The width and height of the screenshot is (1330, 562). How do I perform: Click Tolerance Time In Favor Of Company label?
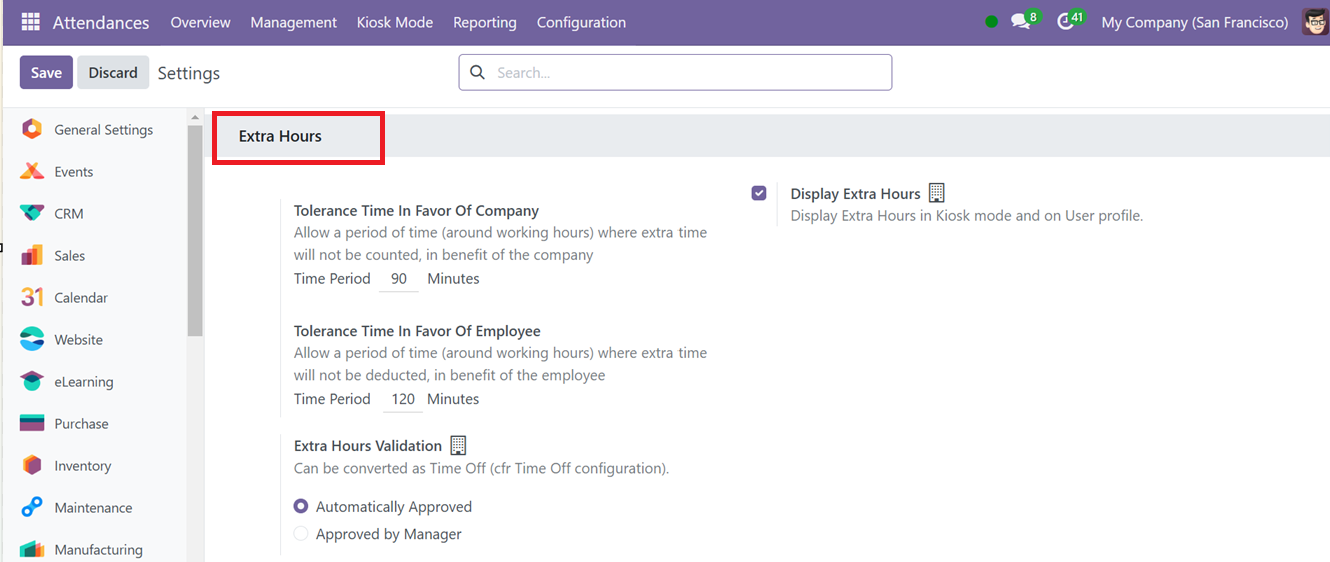[416, 211]
